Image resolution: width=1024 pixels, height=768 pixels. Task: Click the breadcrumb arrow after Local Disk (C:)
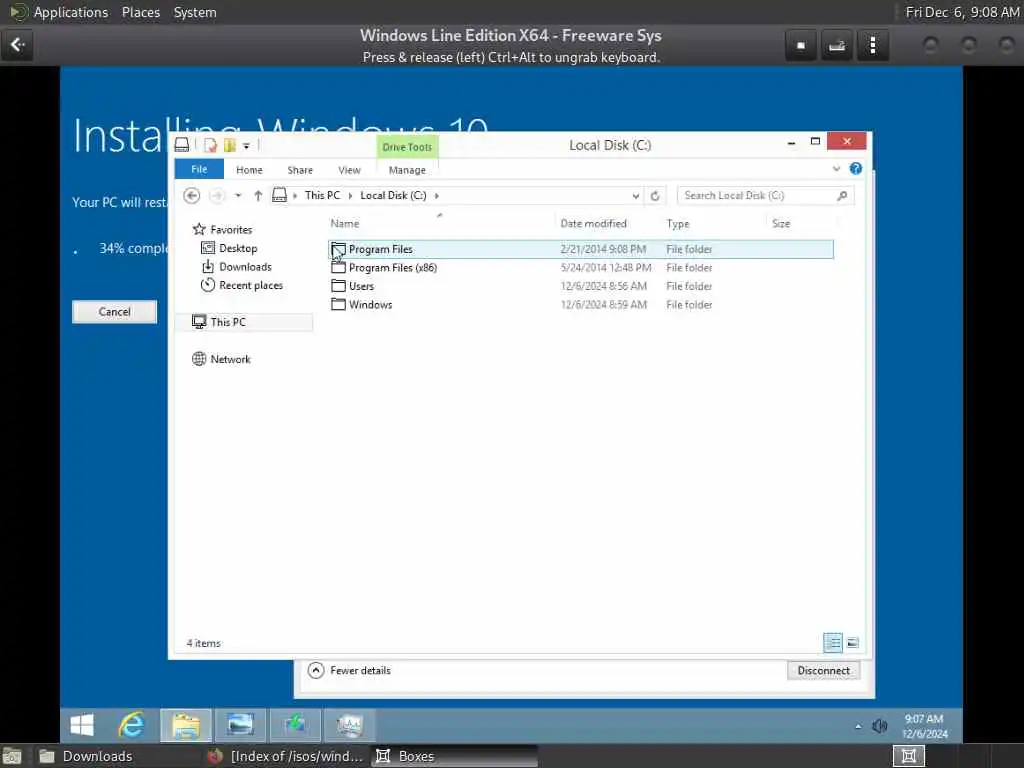point(436,195)
